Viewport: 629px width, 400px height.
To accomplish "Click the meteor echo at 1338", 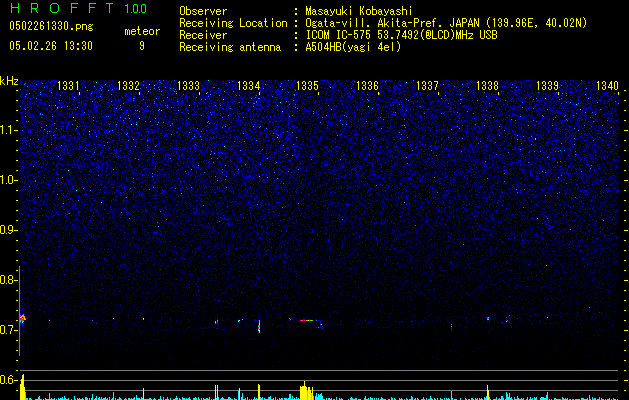I will click(x=488, y=319).
